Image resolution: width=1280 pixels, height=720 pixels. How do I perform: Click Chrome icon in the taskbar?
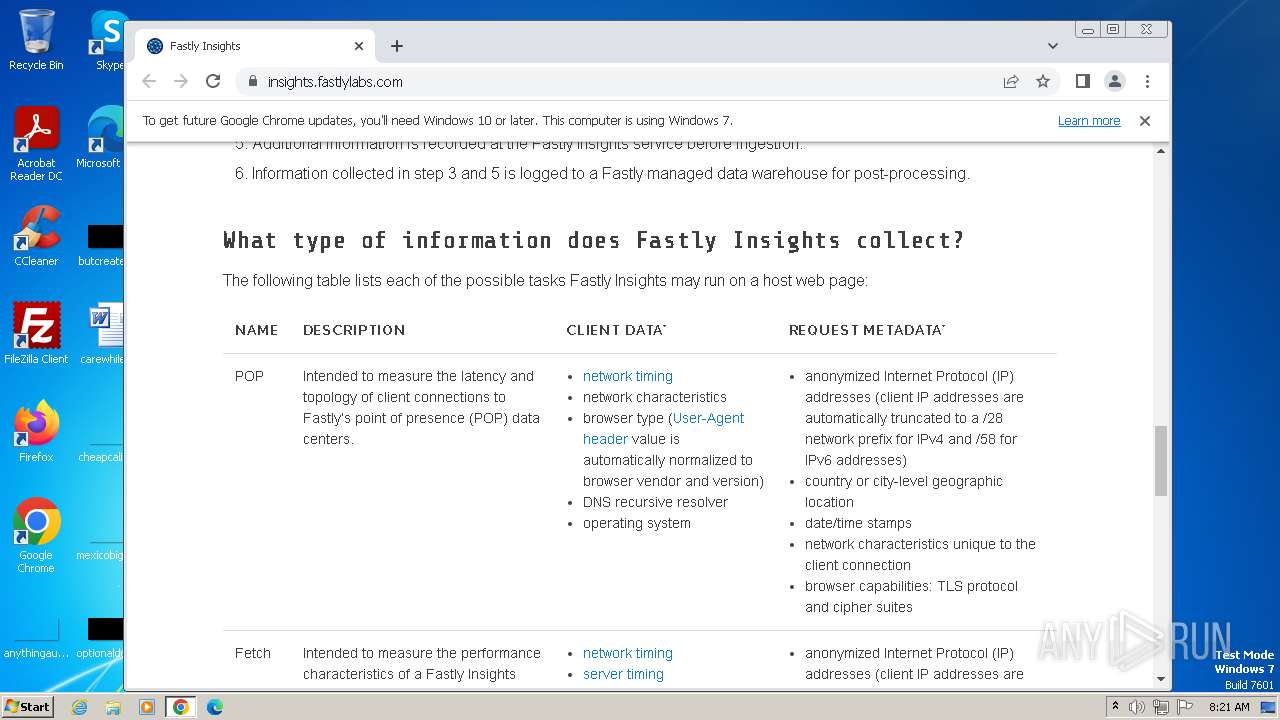coord(181,707)
